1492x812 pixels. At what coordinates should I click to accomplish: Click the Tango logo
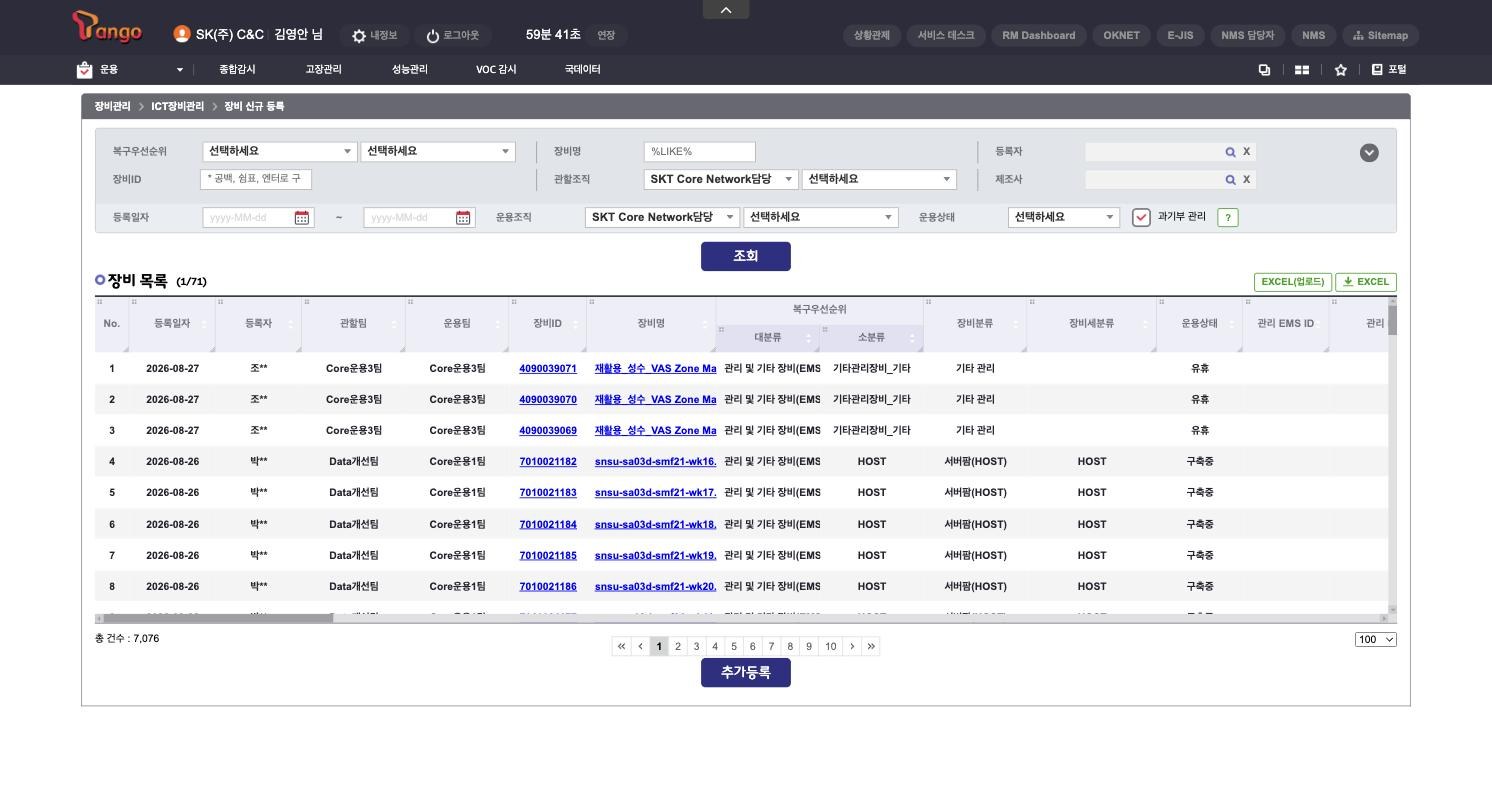coord(107,27)
